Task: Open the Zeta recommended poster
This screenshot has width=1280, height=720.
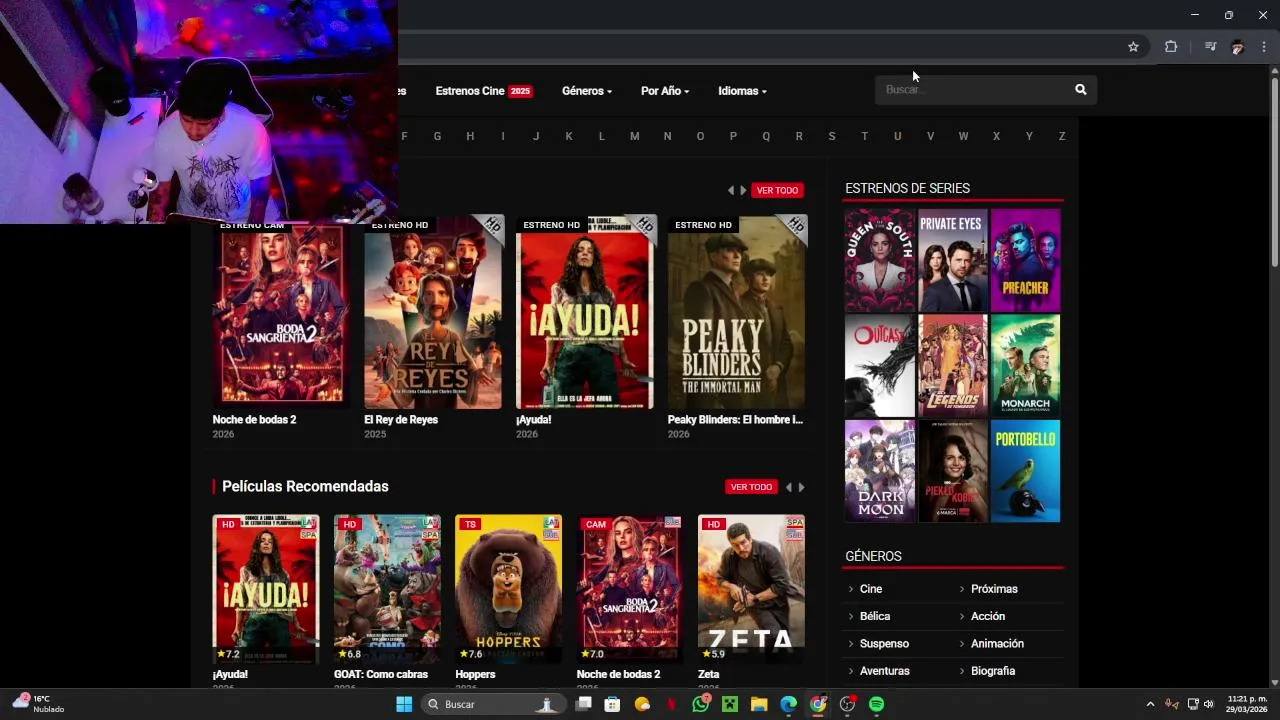Action: [x=751, y=589]
